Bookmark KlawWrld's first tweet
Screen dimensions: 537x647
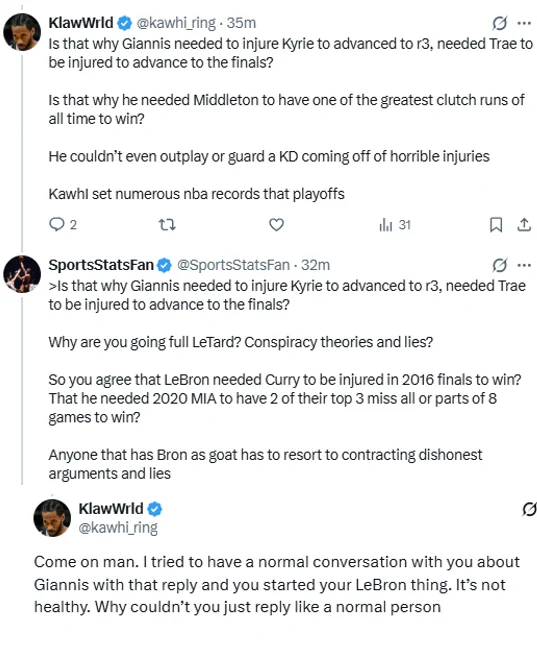(x=496, y=225)
